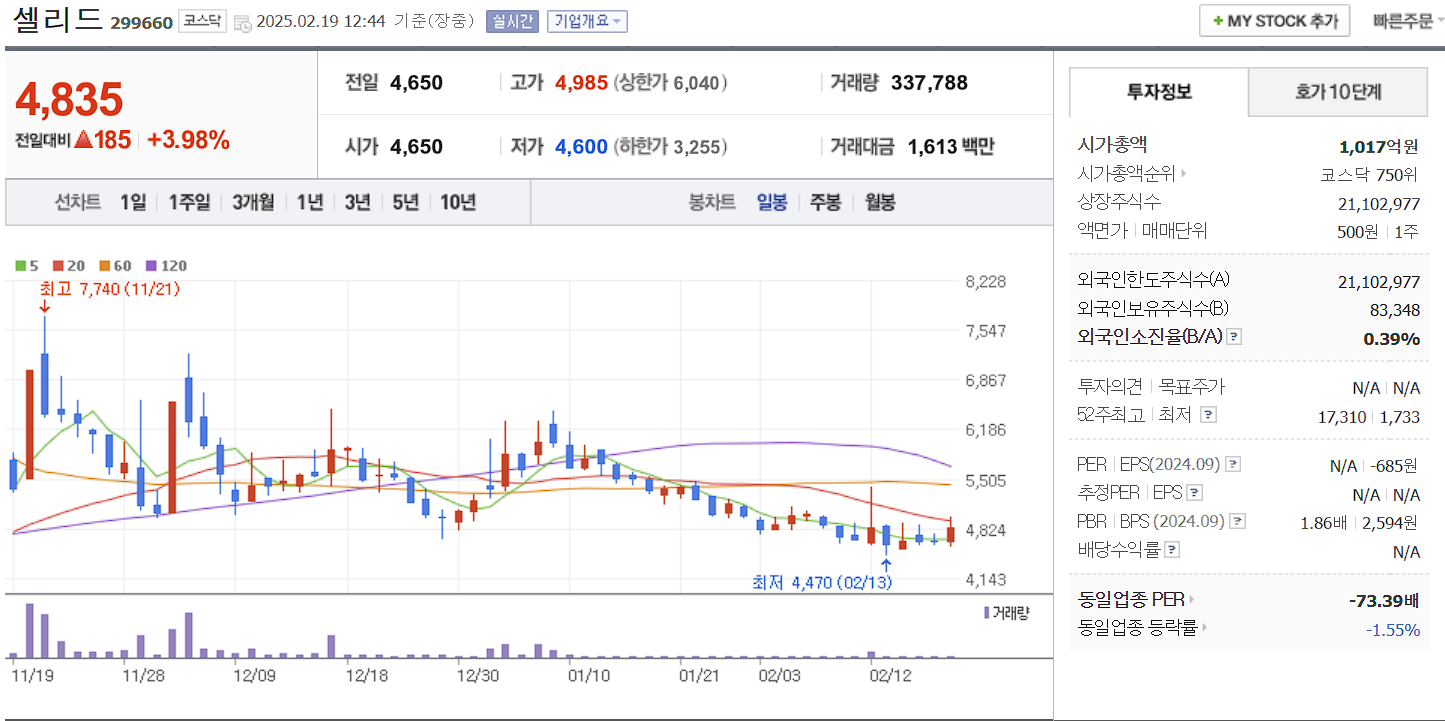Screen dimensions: 1445x721
Task: Click the MY STOCK 추가 button
Action: click(x=1273, y=20)
